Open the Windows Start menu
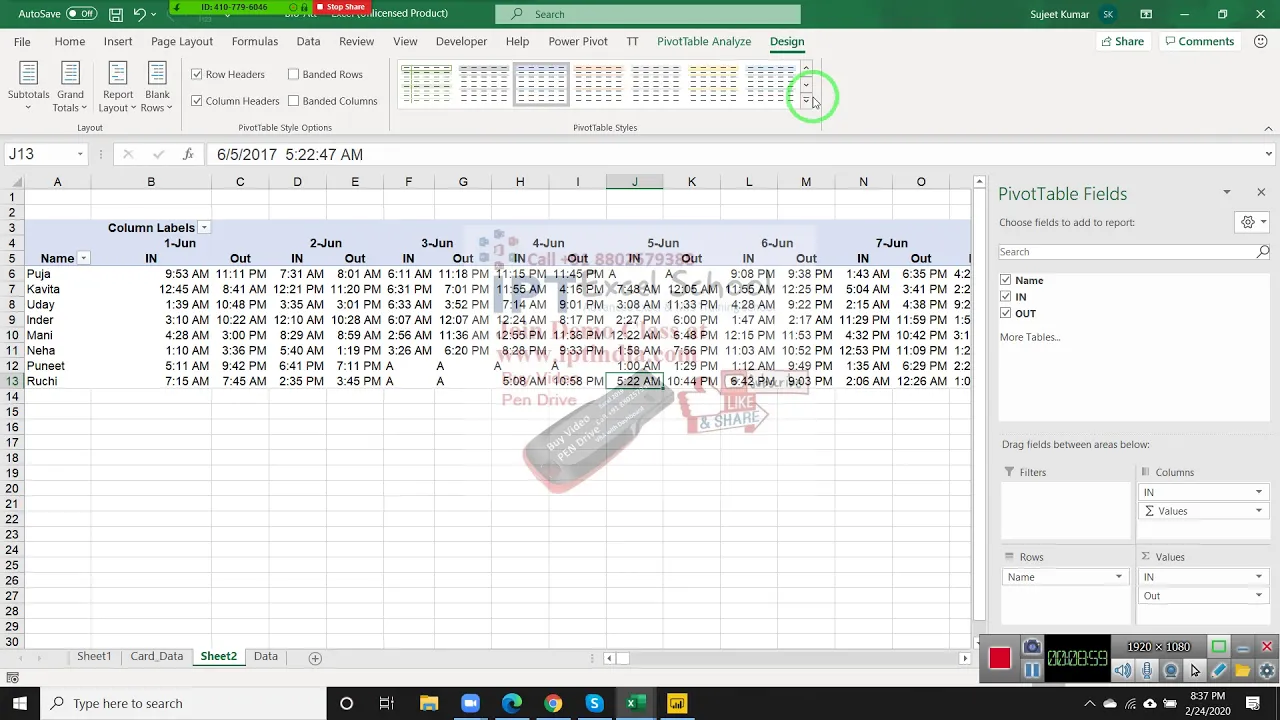The image size is (1280, 720). [x=19, y=703]
